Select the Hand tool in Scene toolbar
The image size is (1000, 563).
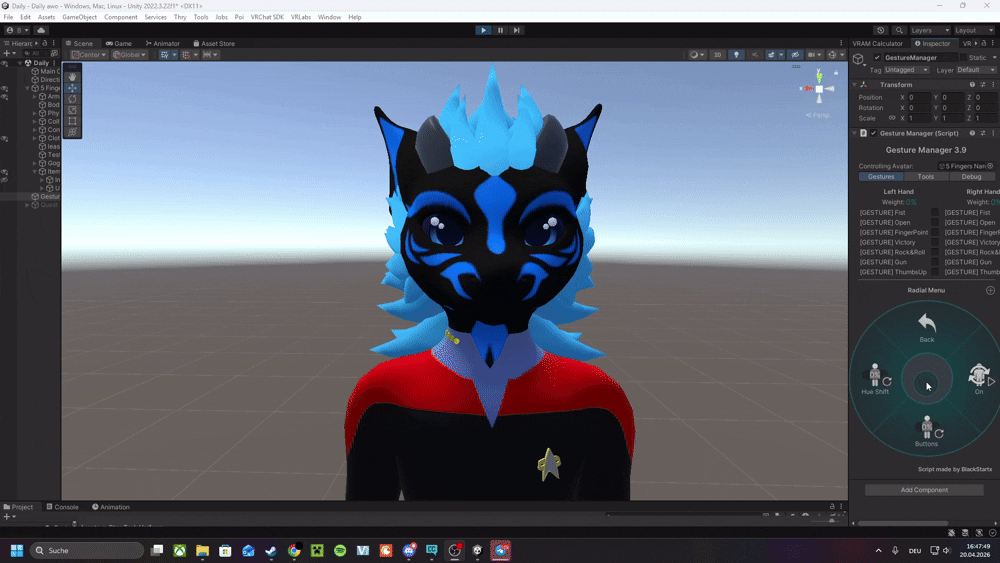[x=73, y=77]
